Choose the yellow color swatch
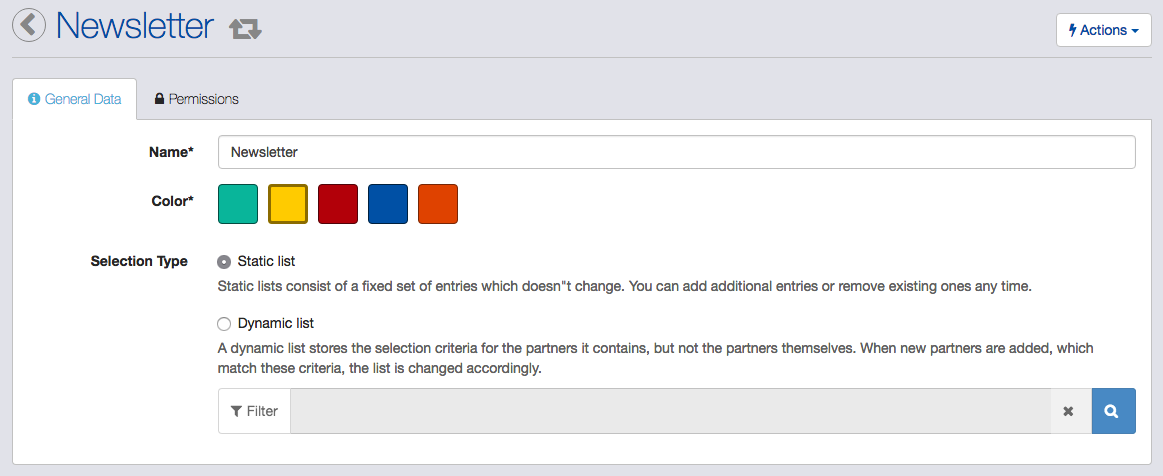Viewport: 1163px width, 476px height. [x=288, y=204]
